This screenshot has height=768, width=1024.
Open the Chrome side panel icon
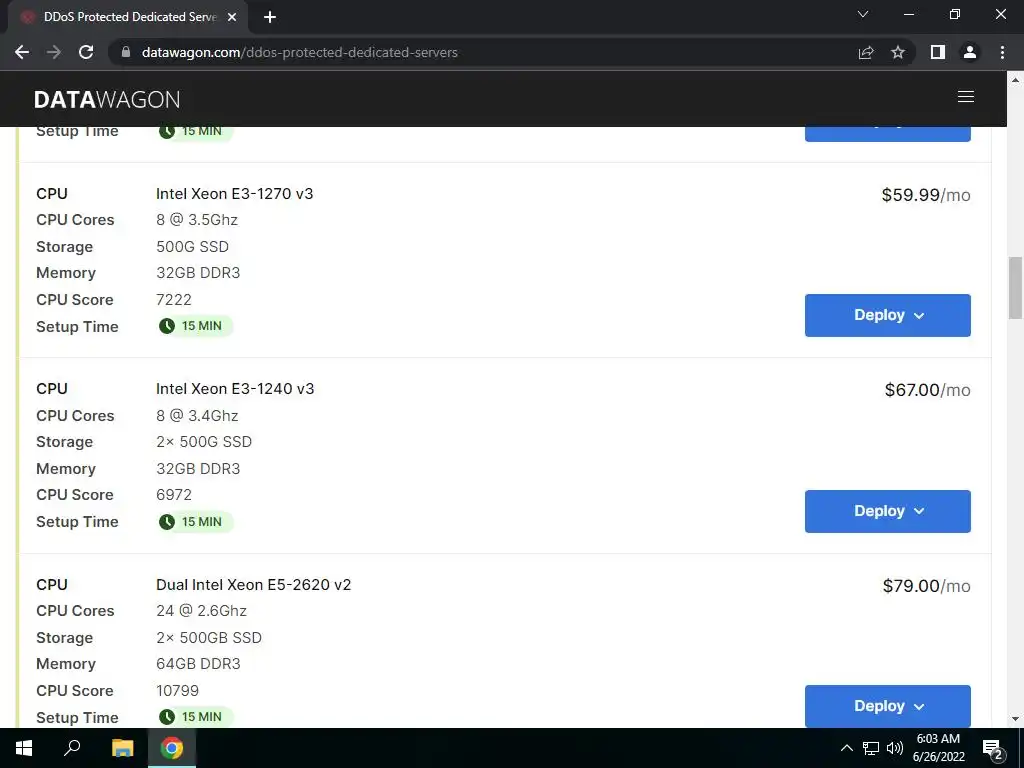click(x=938, y=52)
